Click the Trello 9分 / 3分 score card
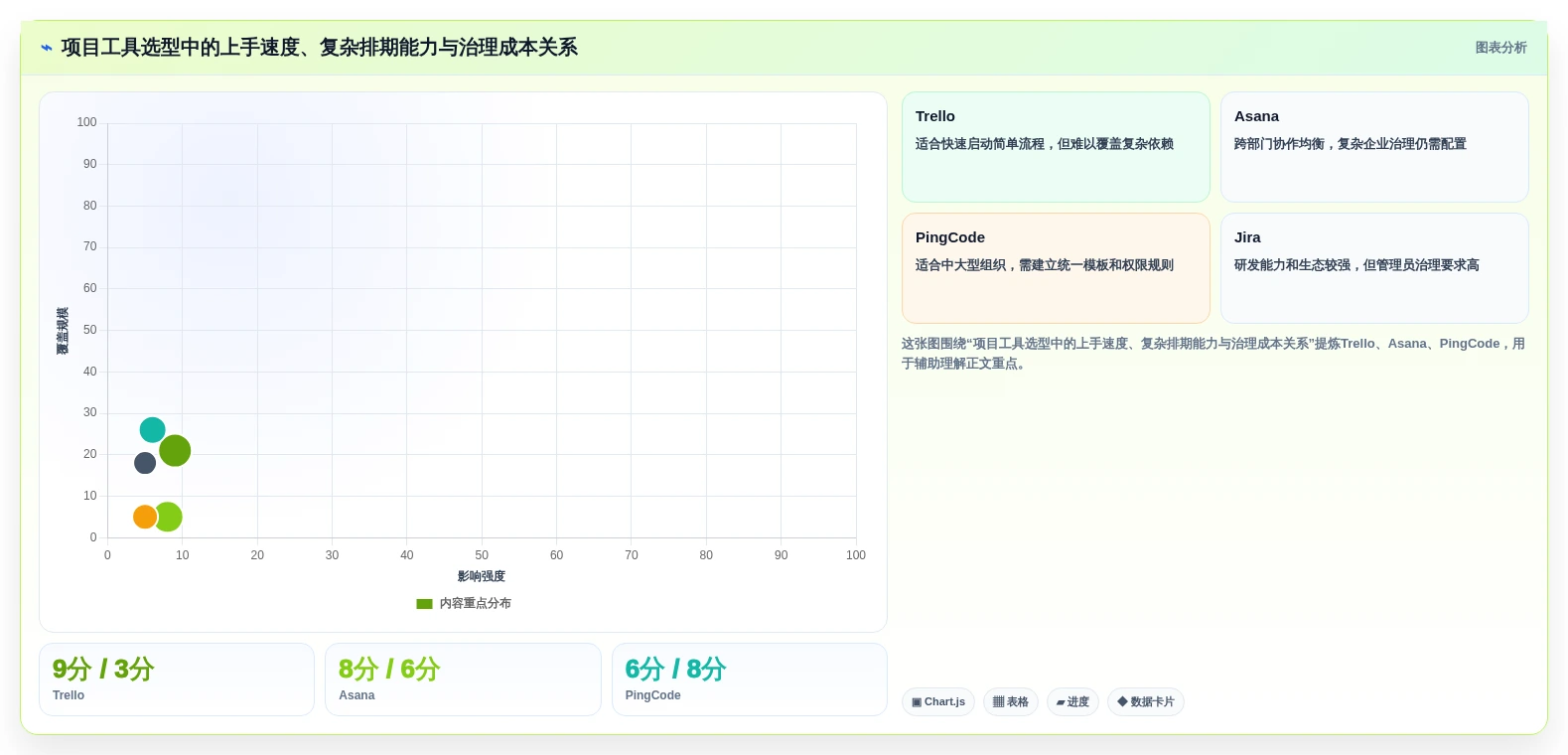 177,679
